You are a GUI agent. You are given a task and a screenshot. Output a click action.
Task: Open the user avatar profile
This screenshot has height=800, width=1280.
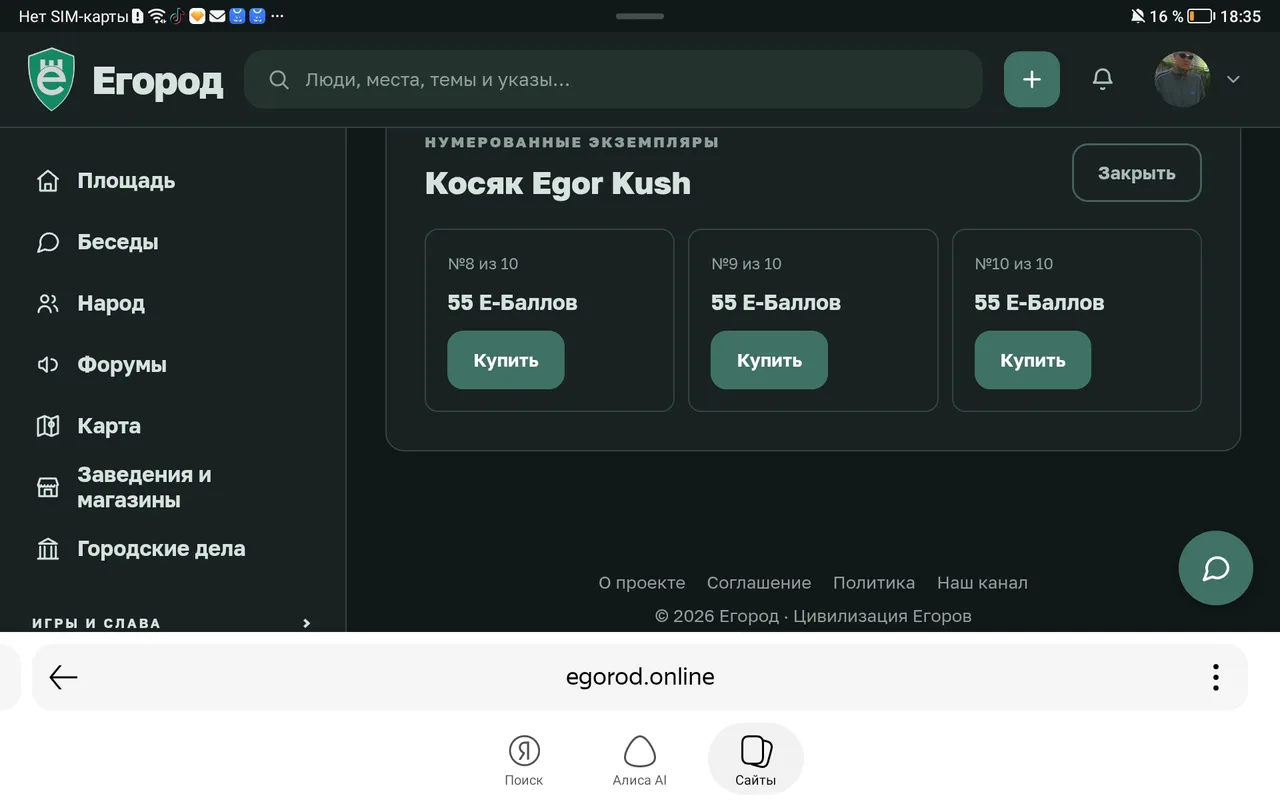tap(1182, 79)
